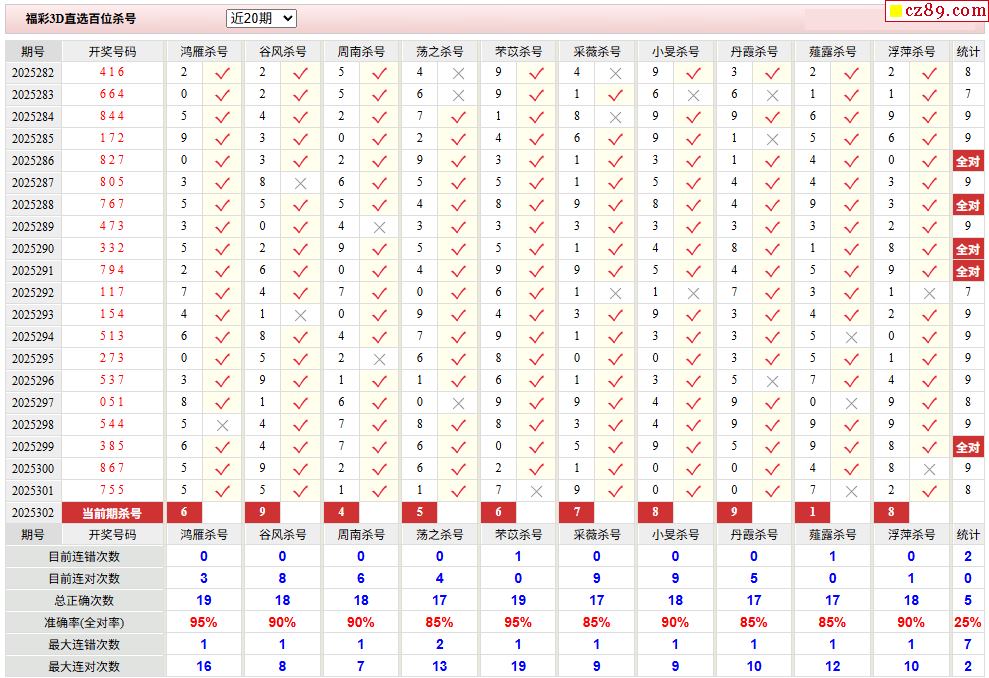This screenshot has width=989, height=678.
Task: Click the cross mark for 苤苡杀号 in period 2025301
Action: pyautogui.click(x=536, y=491)
